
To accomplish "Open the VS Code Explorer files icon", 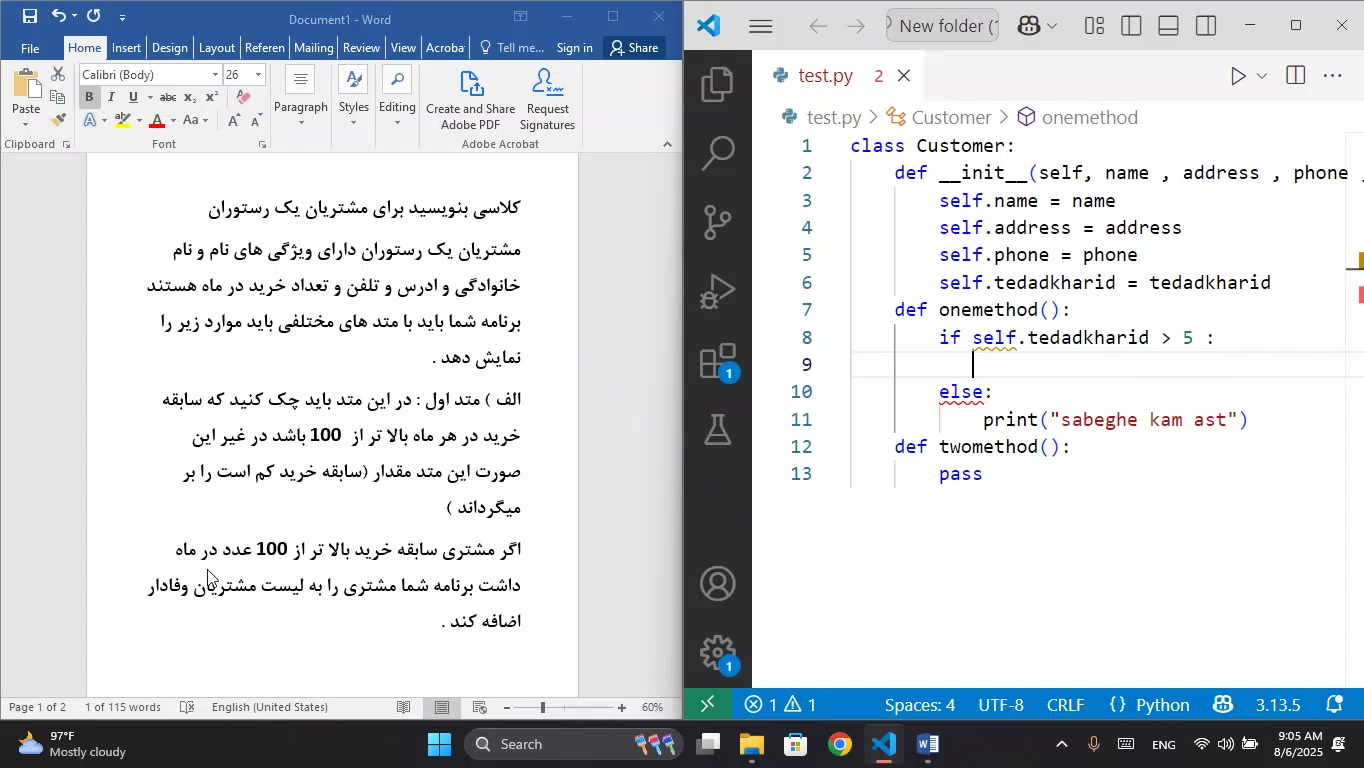I will click(x=717, y=84).
